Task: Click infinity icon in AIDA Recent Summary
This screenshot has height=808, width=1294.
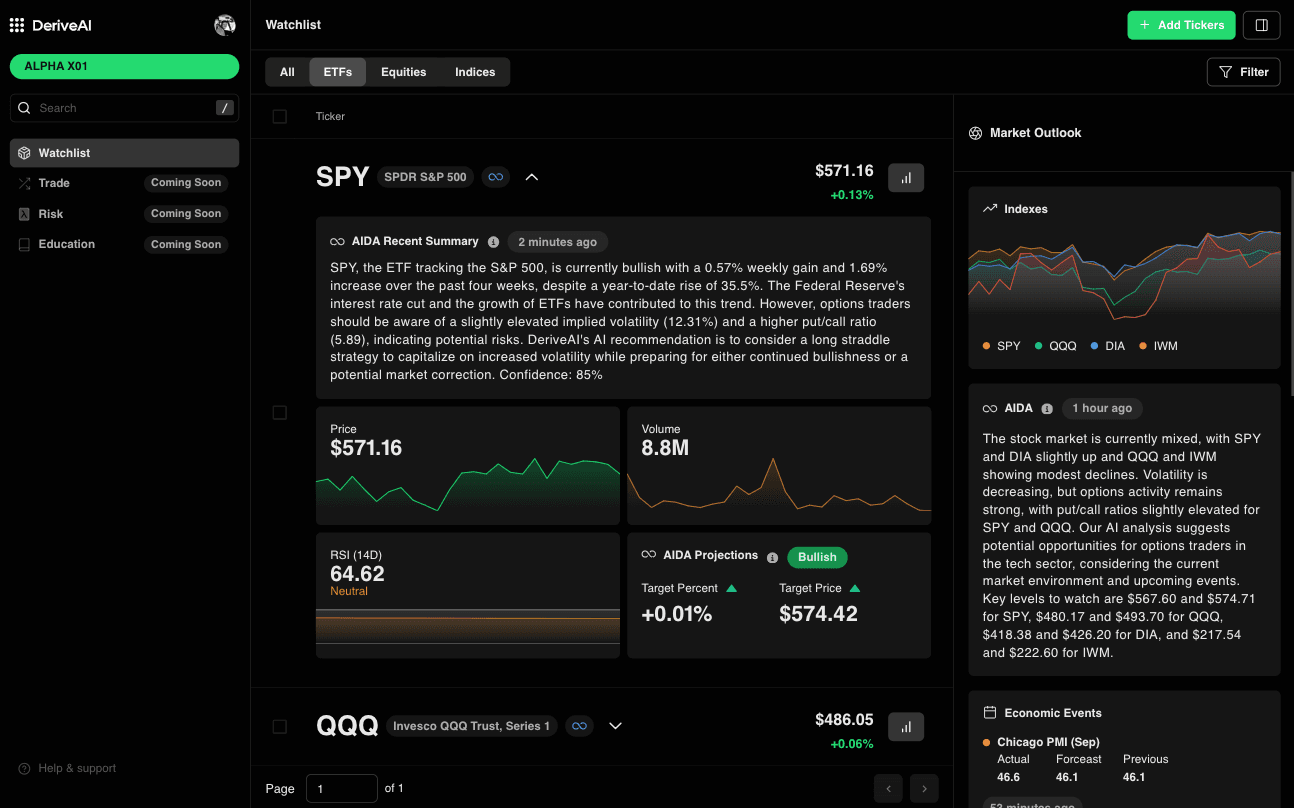Action: 337,242
